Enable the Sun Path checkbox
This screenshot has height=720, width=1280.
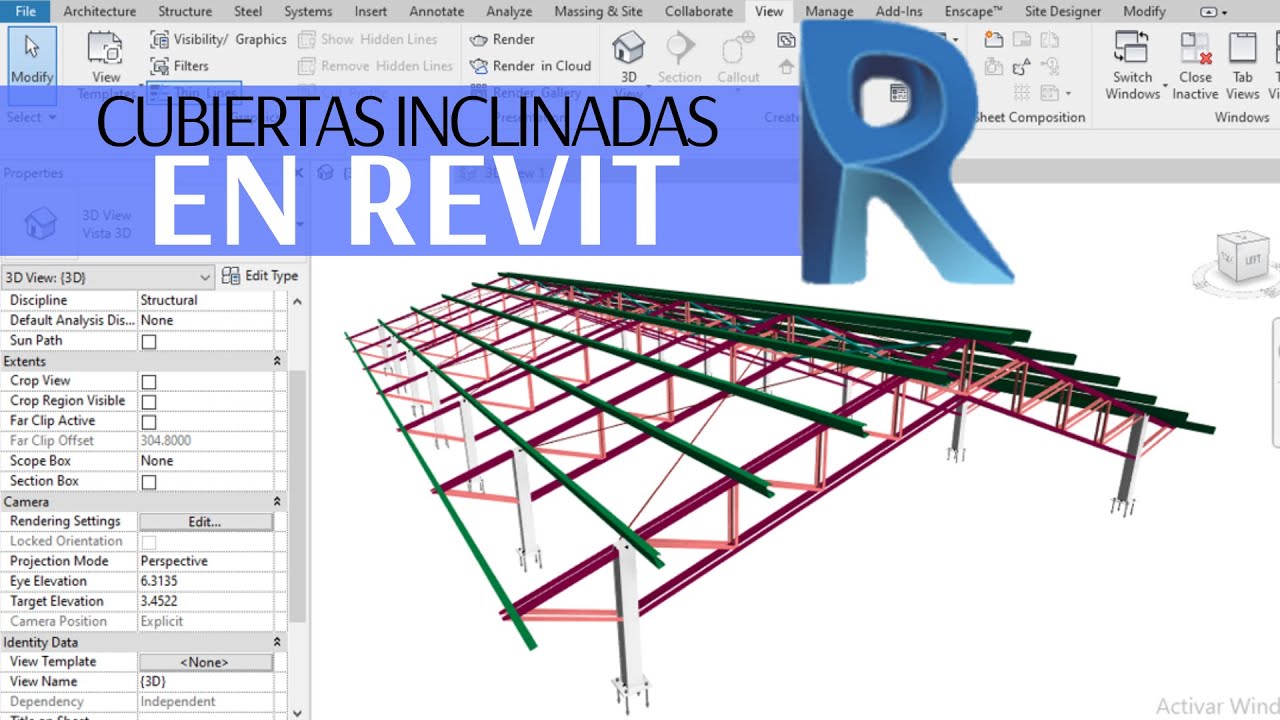click(149, 341)
